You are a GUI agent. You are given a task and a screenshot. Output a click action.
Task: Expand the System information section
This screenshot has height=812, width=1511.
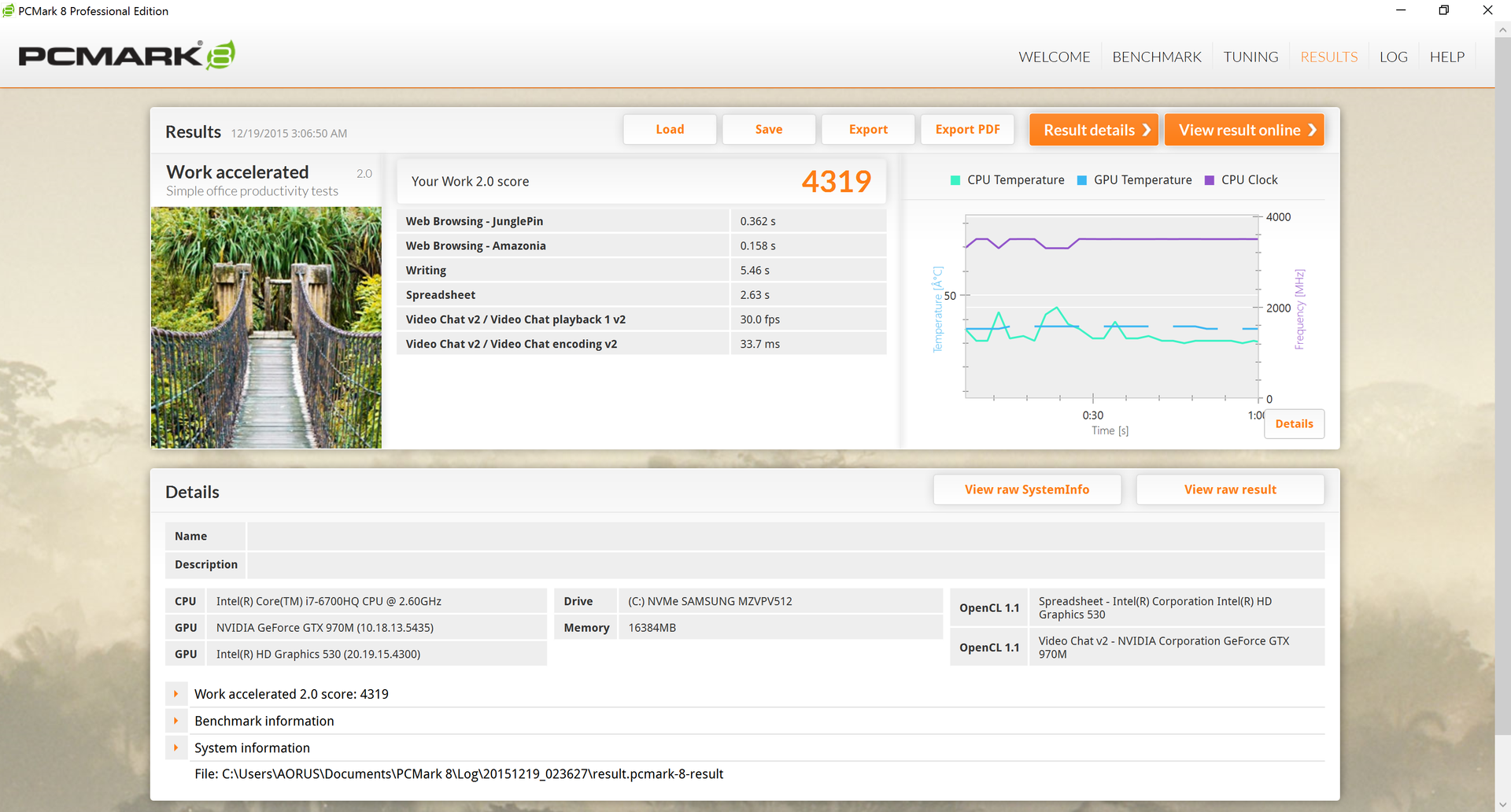tap(176, 747)
